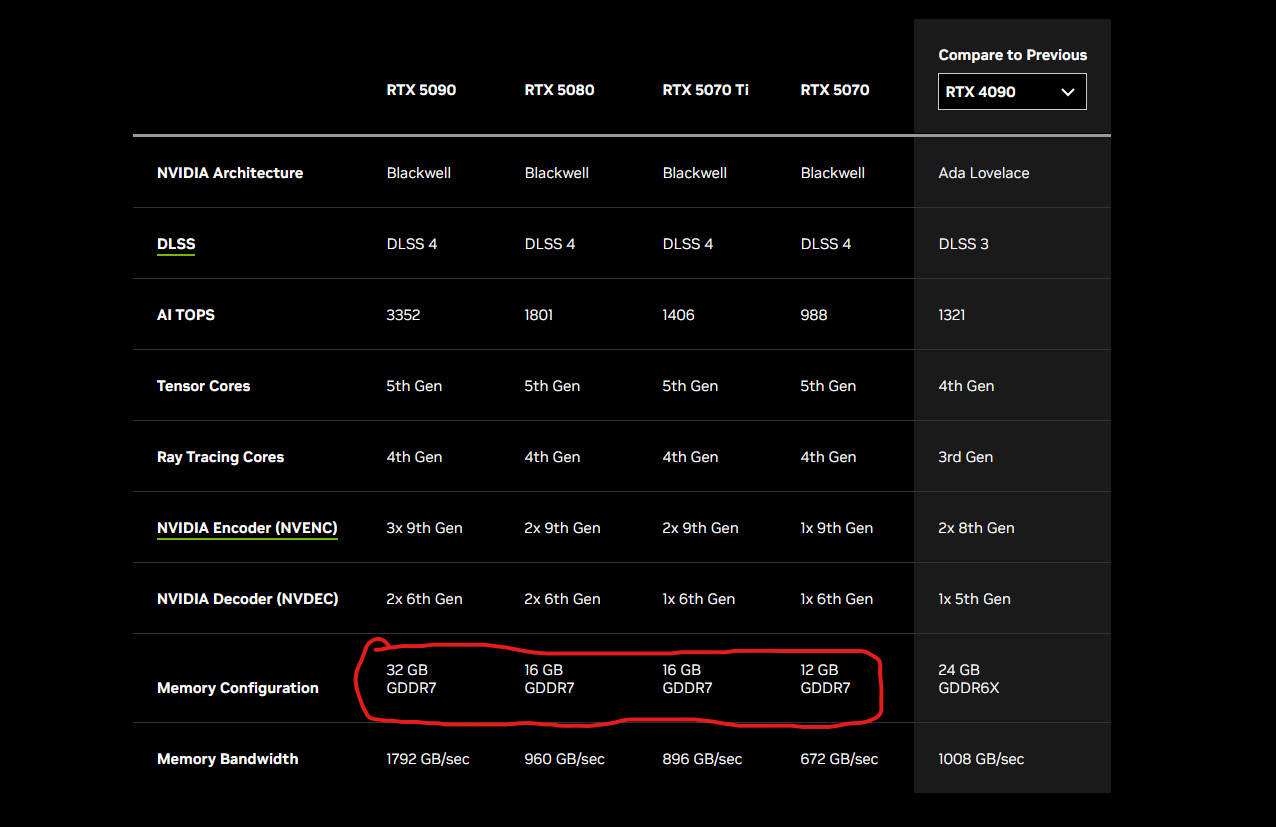
Task: Click the NVIDIA Architecture row label
Action: tap(230, 173)
